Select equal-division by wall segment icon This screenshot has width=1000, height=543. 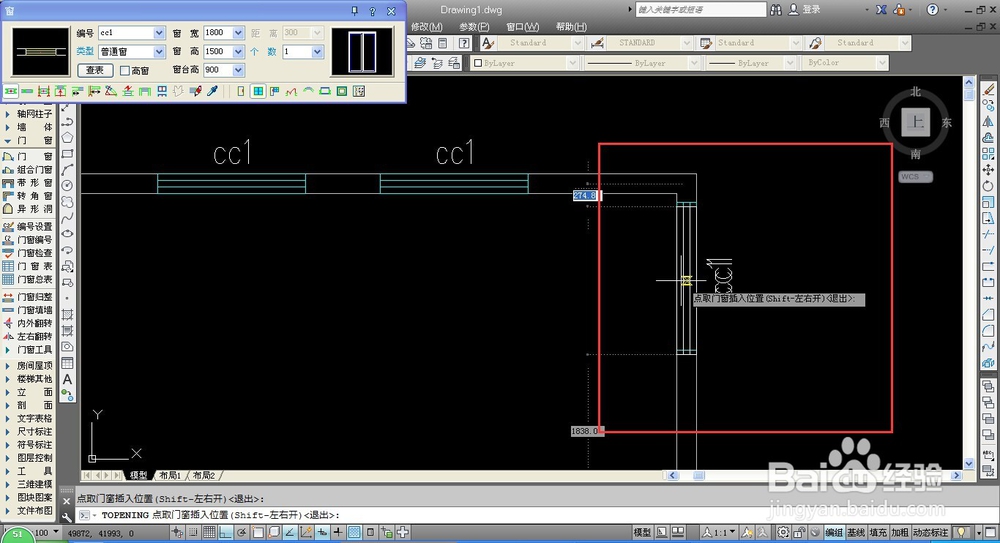61,91
